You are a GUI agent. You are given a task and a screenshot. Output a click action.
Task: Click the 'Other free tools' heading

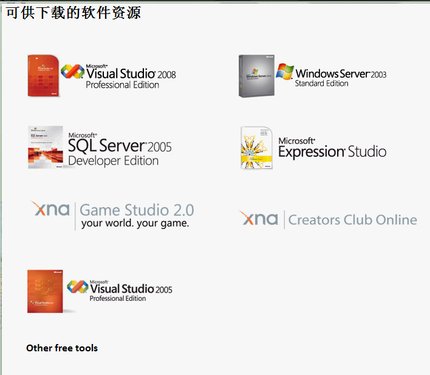(x=62, y=348)
